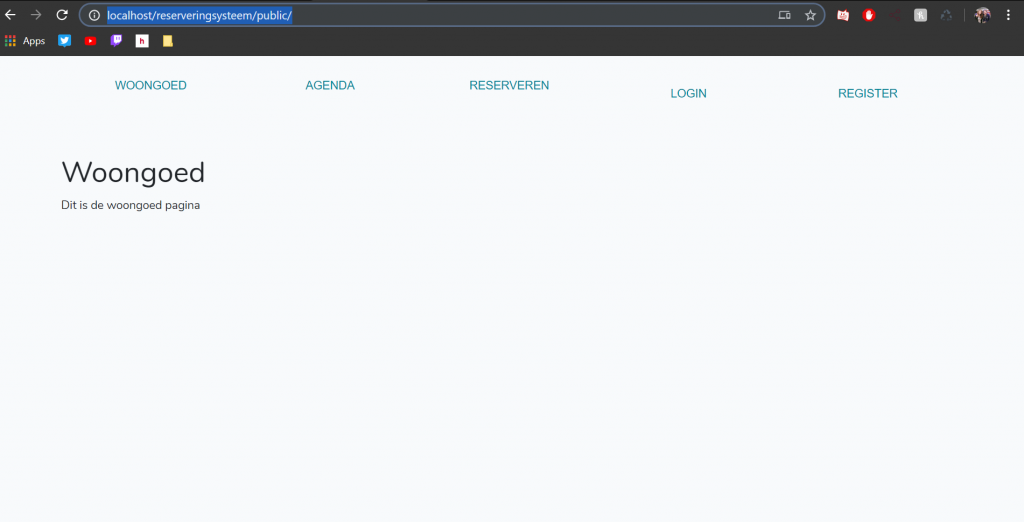Go forward with the forward arrow
Screen dimensions: 1024x522
tap(36, 15)
